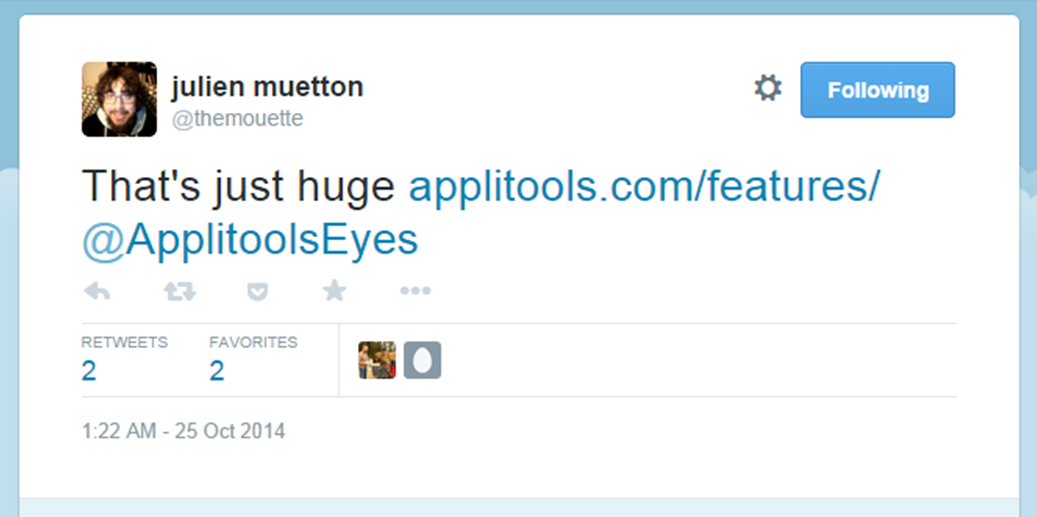Retweet this tweet using the retweet icon
This screenshot has height=517, width=1037.
179,291
